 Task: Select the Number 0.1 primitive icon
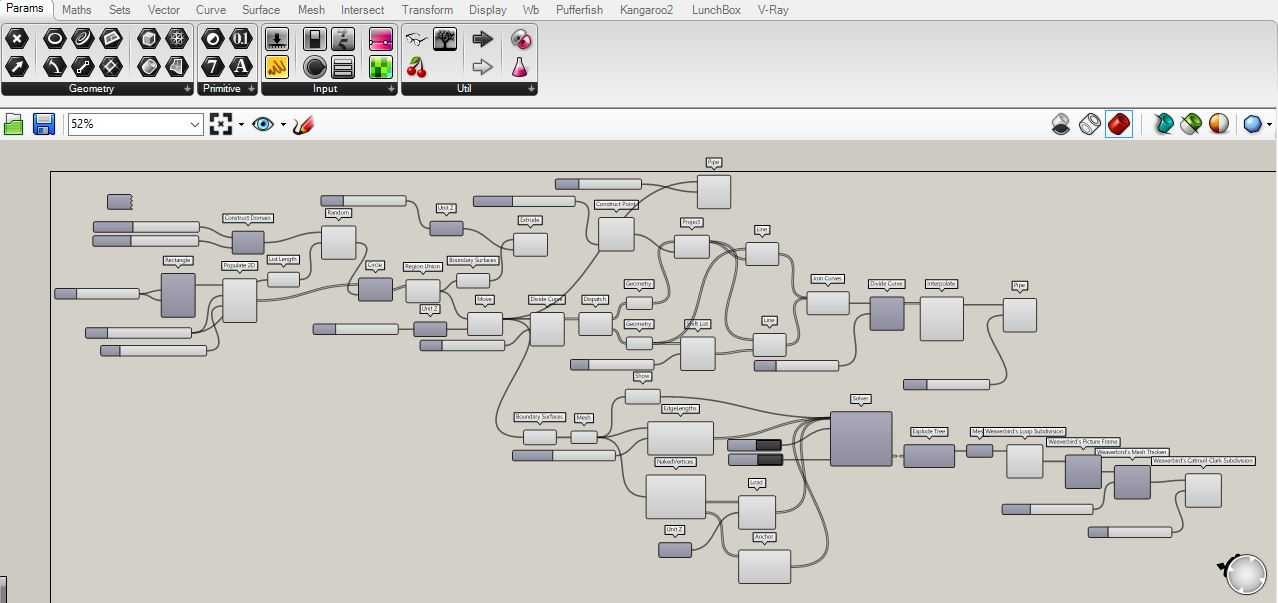[x=240, y=39]
